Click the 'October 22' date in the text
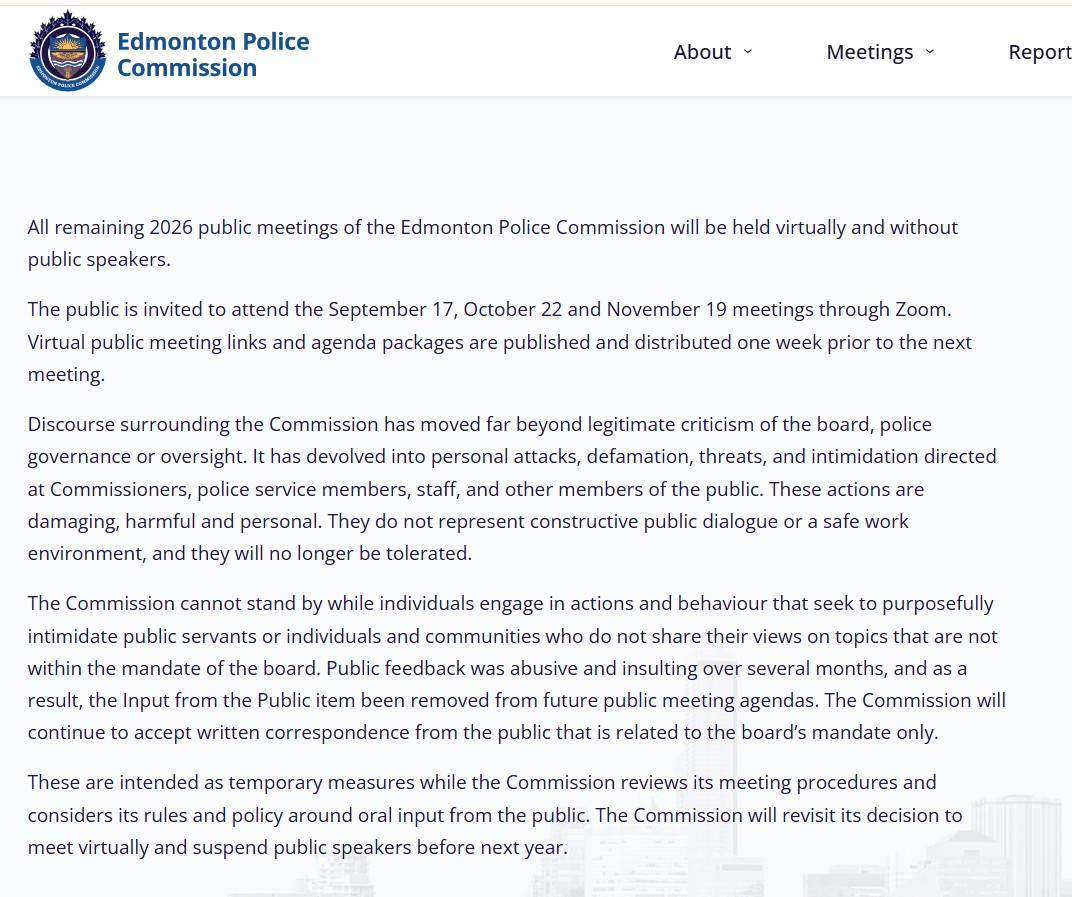The height and width of the screenshot is (897, 1072). pos(513,309)
